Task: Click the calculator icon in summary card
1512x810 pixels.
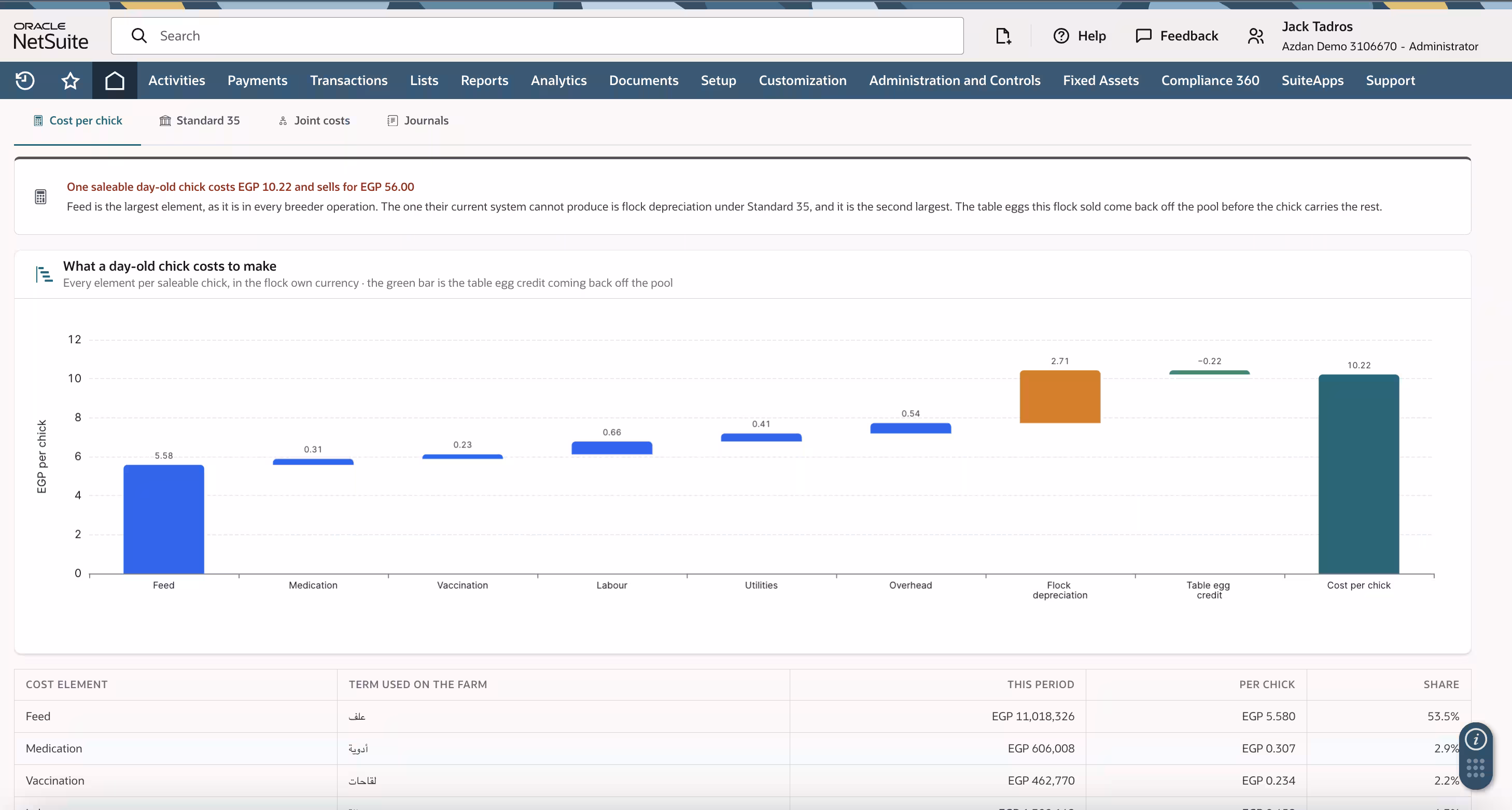Action: pos(40,197)
